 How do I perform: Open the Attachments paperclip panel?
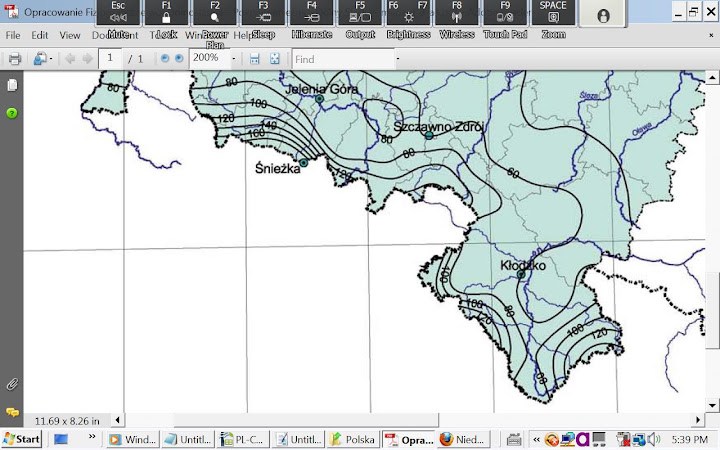12,384
